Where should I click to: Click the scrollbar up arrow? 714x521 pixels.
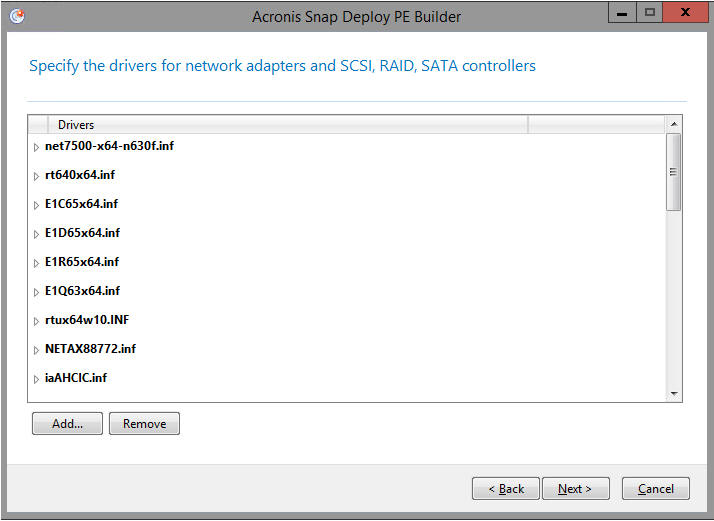pyautogui.click(x=674, y=124)
